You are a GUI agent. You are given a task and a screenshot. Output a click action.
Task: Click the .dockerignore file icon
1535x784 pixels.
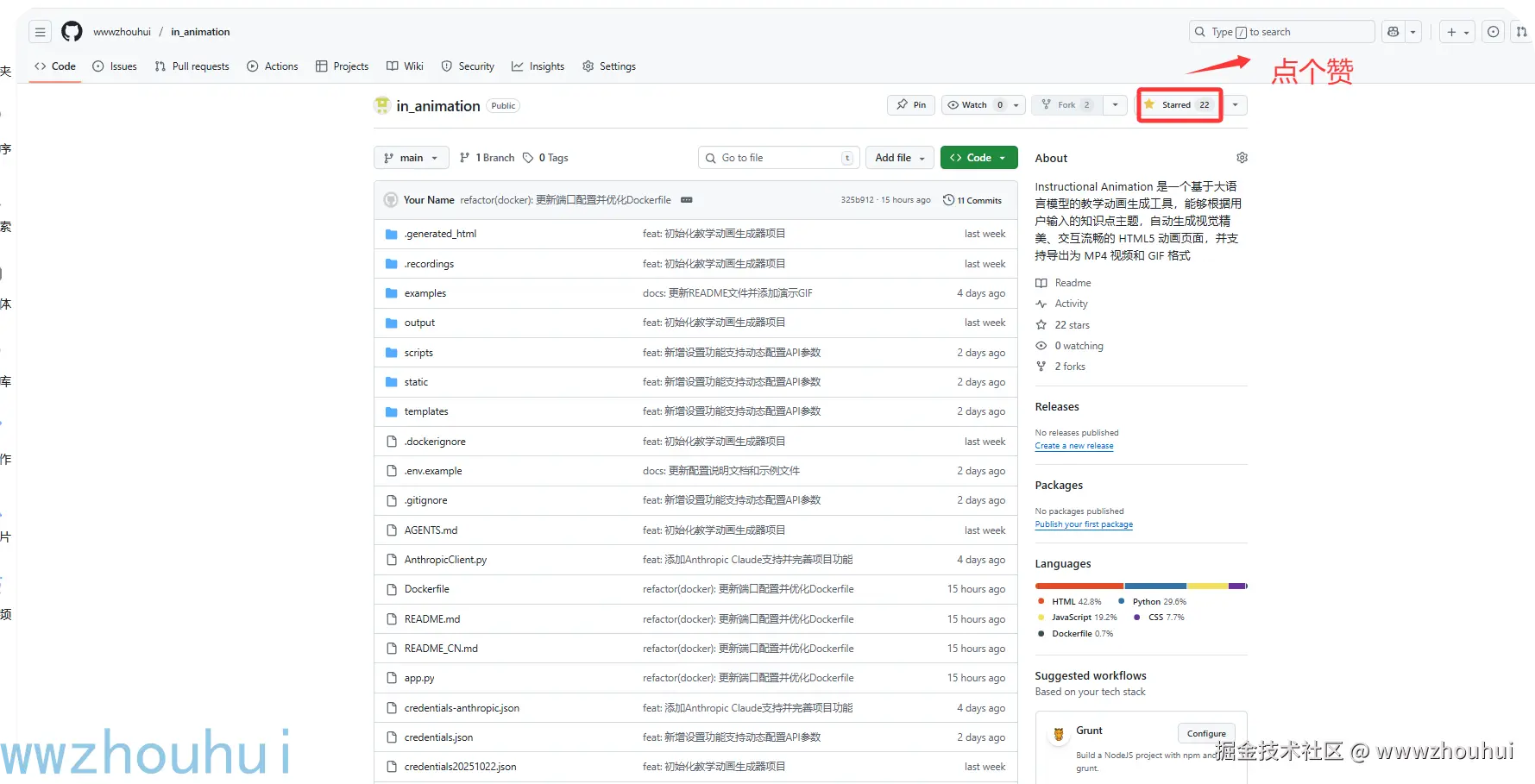pyautogui.click(x=392, y=442)
